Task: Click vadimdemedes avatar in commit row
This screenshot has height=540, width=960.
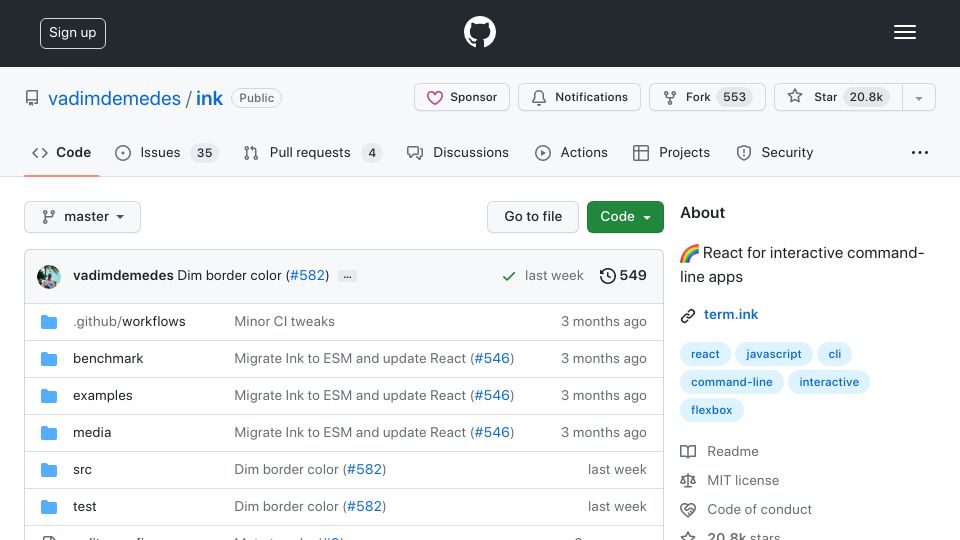Action: [x=49, y=277]
